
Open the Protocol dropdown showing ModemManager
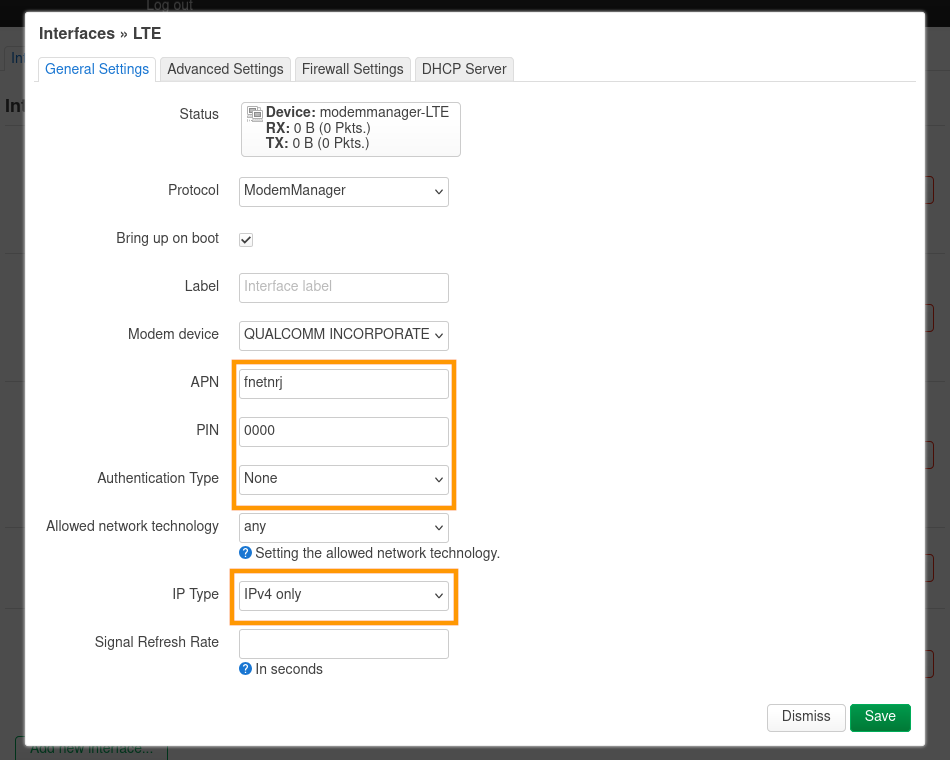pyautogui.click(x=344, y=191)
